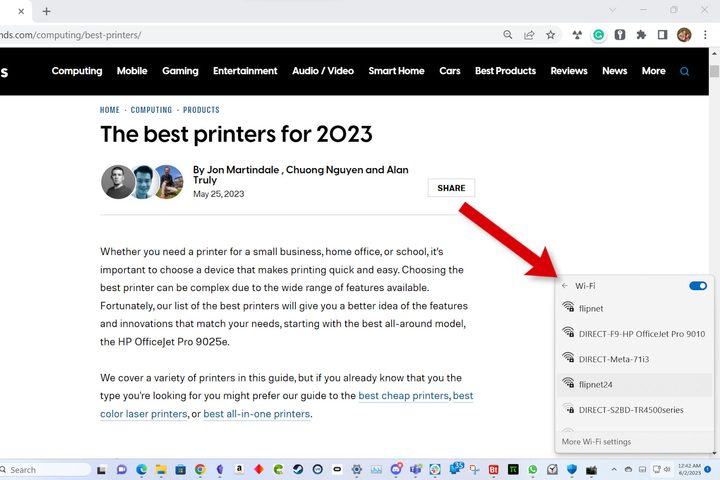Click the radiation-symbol extension icon

point(577,35)
